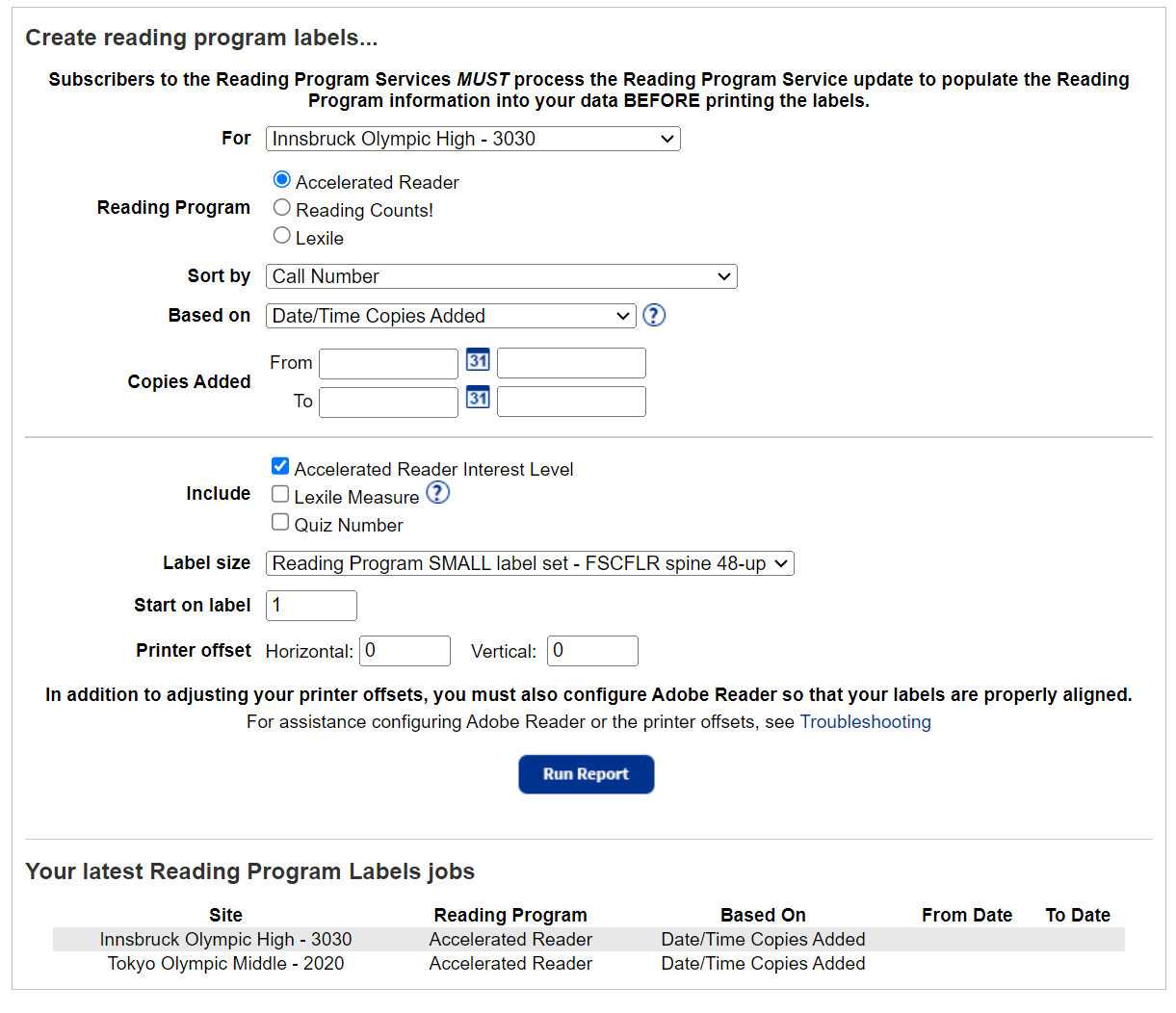Open the Troubleshooting link
Screen dimensions: 1176x1013
tap(865, 721)
